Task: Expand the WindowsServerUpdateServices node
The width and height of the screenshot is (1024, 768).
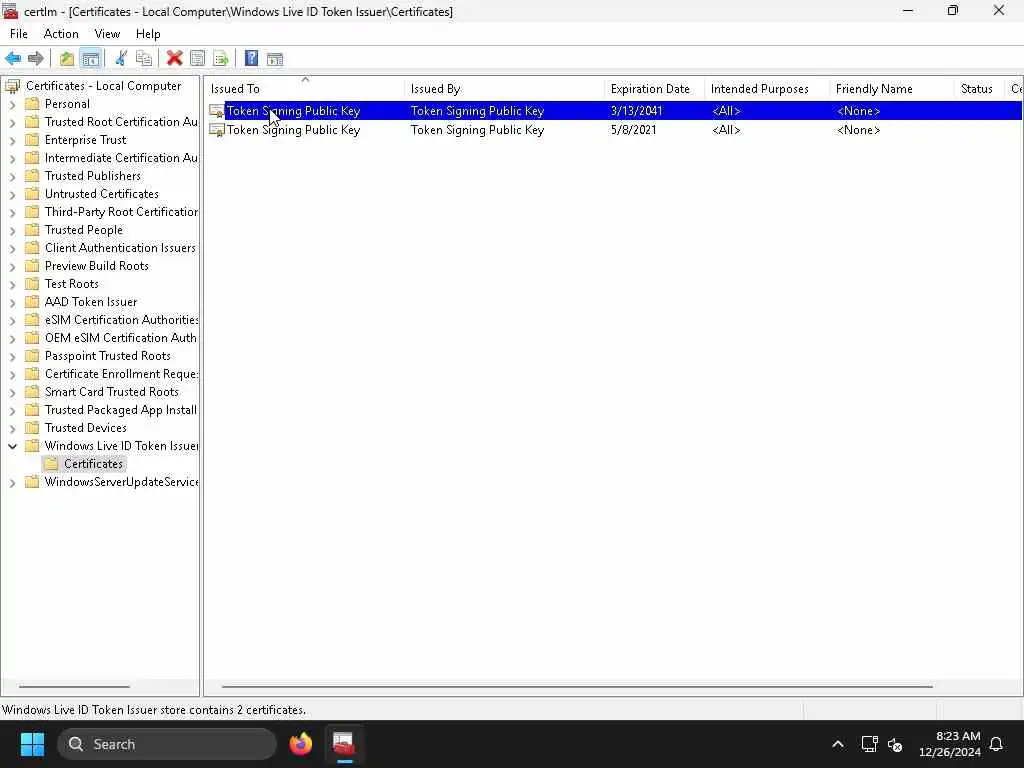Action: [x=12, y=483]
